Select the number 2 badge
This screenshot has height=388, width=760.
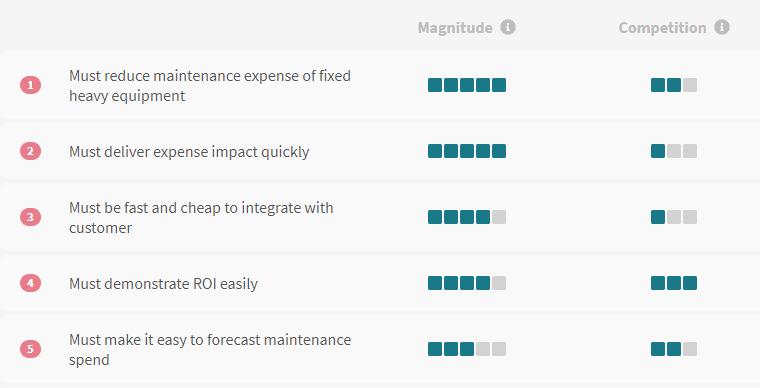pyautogui.click(x=31, y=151)
